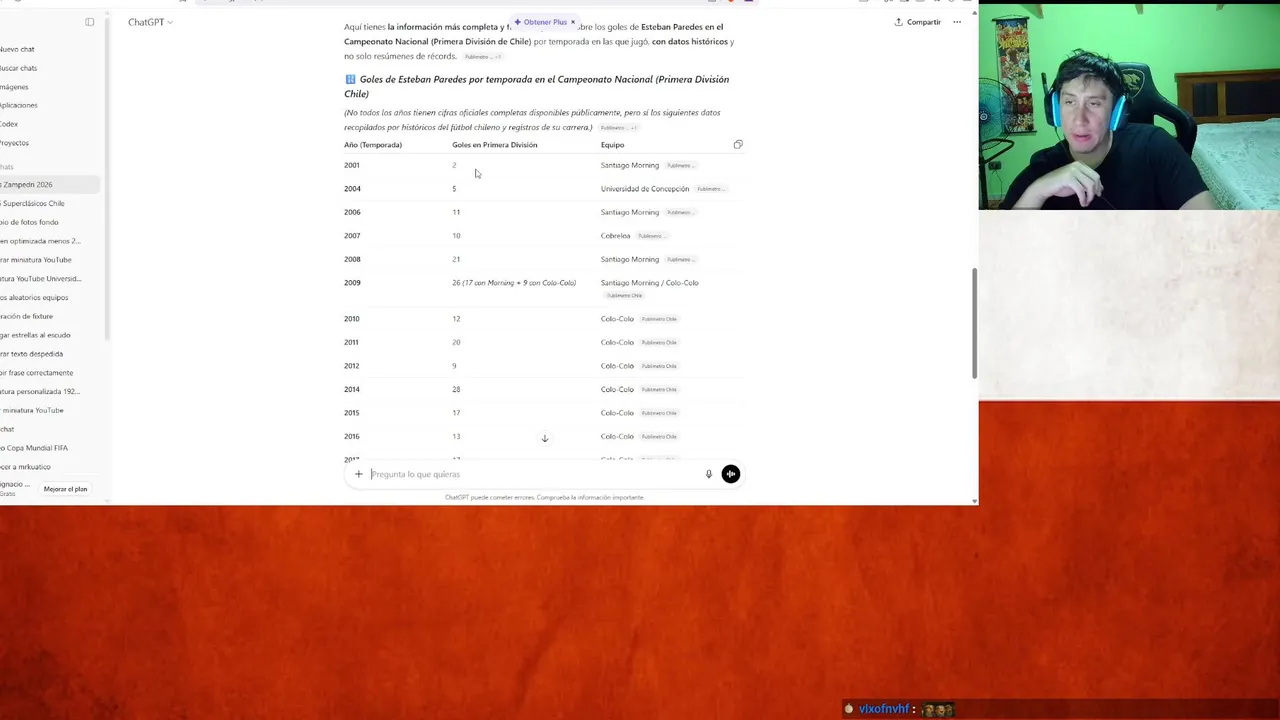This screenshot has width=1280, height=720.
Task: Select the 'personalizada 192...' chat
Action: 50,391
